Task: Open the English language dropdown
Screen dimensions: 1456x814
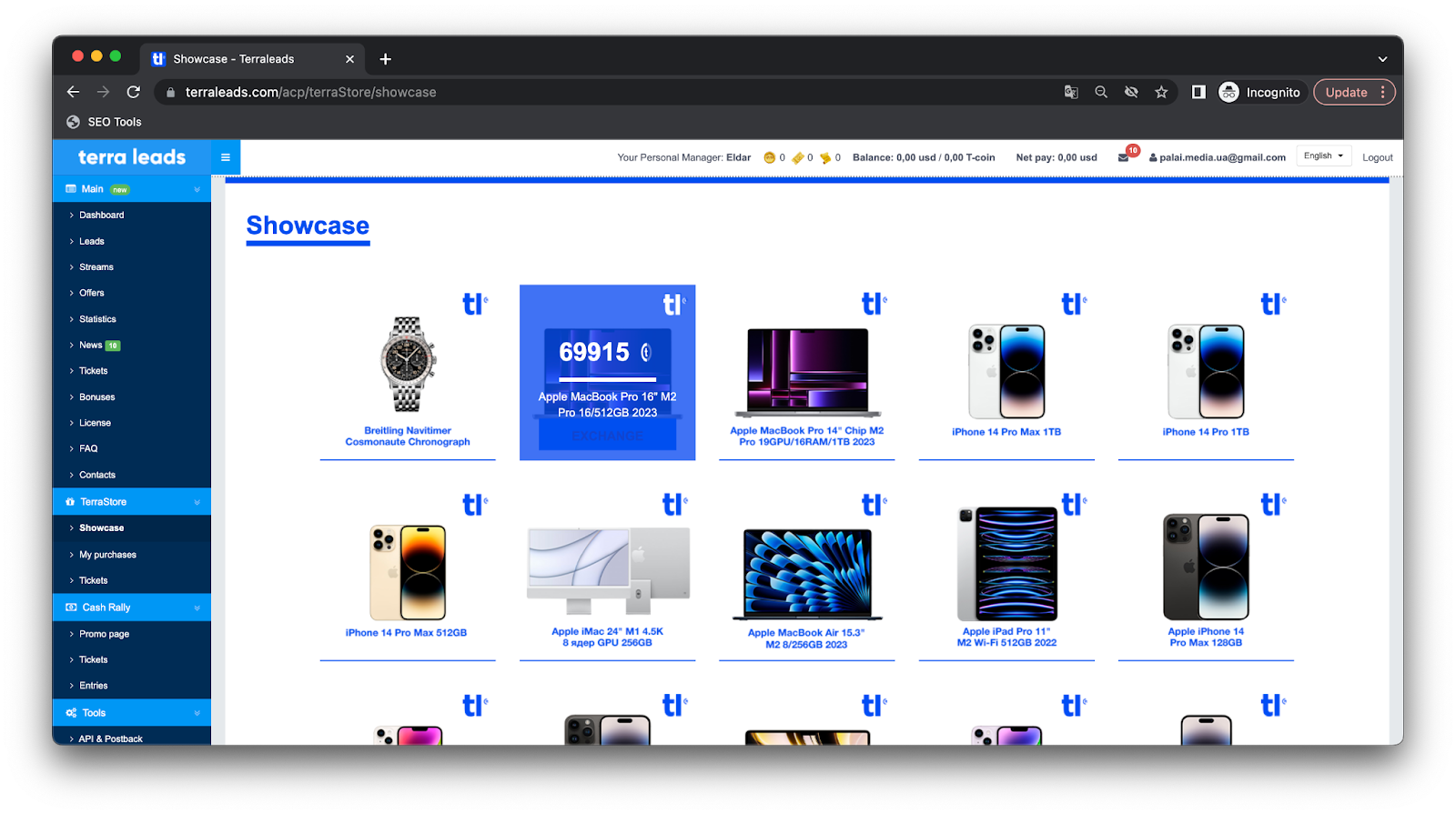Action: 1323,156
